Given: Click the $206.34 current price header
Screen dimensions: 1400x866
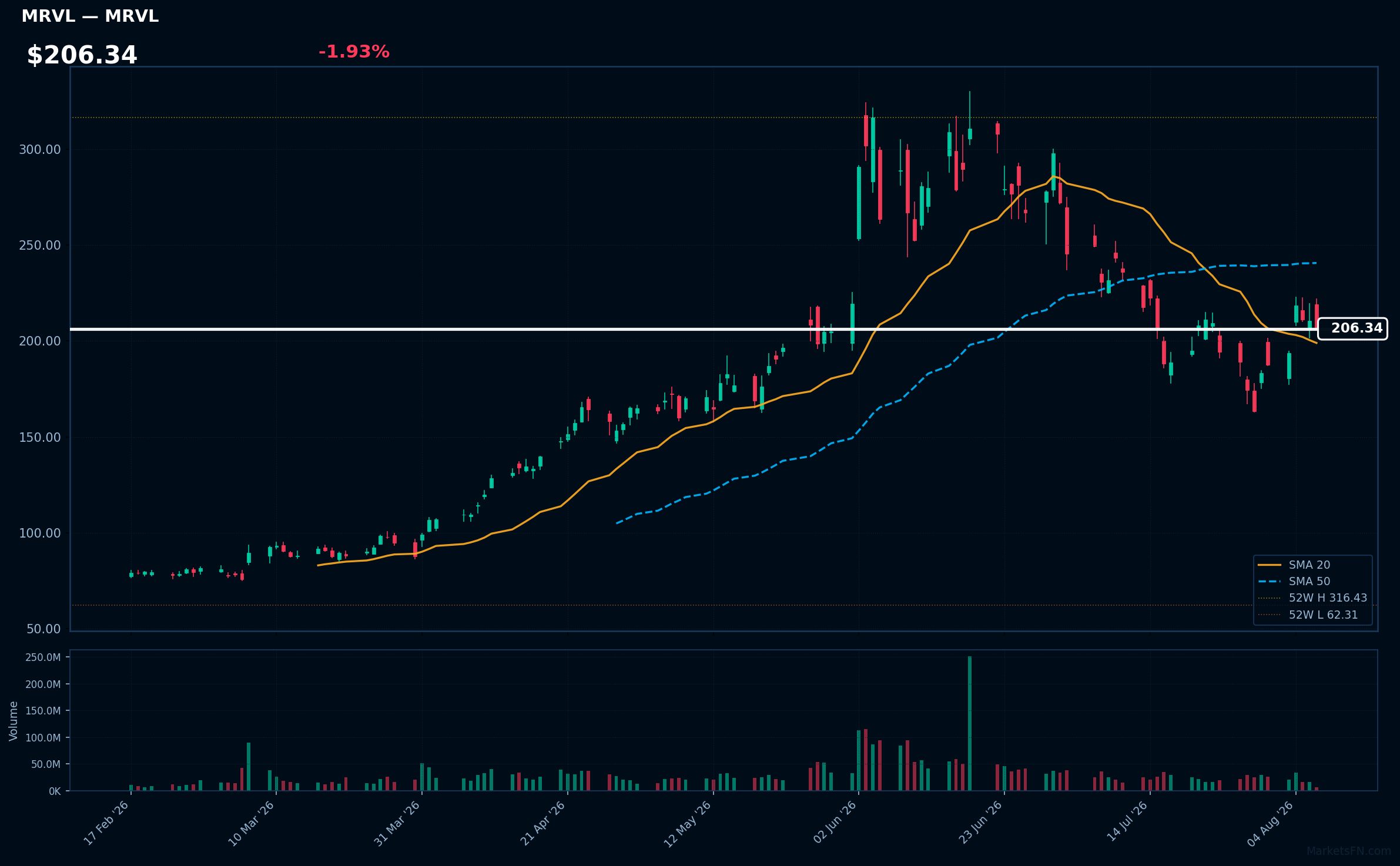Looking at the screenshot, I should coord(82,55).
